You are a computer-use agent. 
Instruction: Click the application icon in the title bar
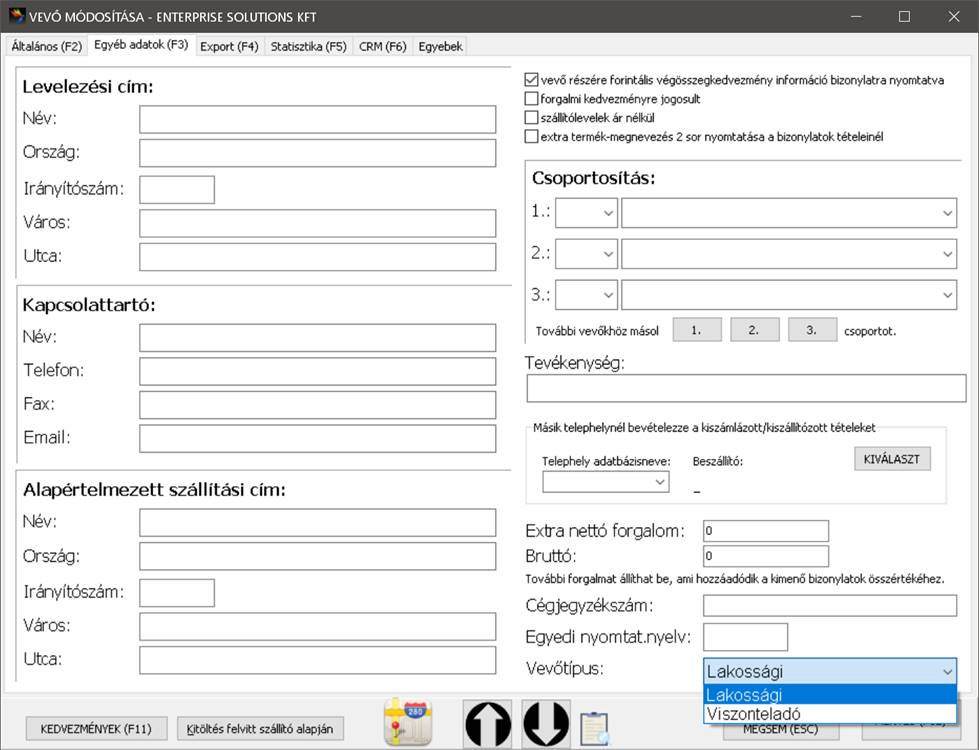tap(16, 16)
